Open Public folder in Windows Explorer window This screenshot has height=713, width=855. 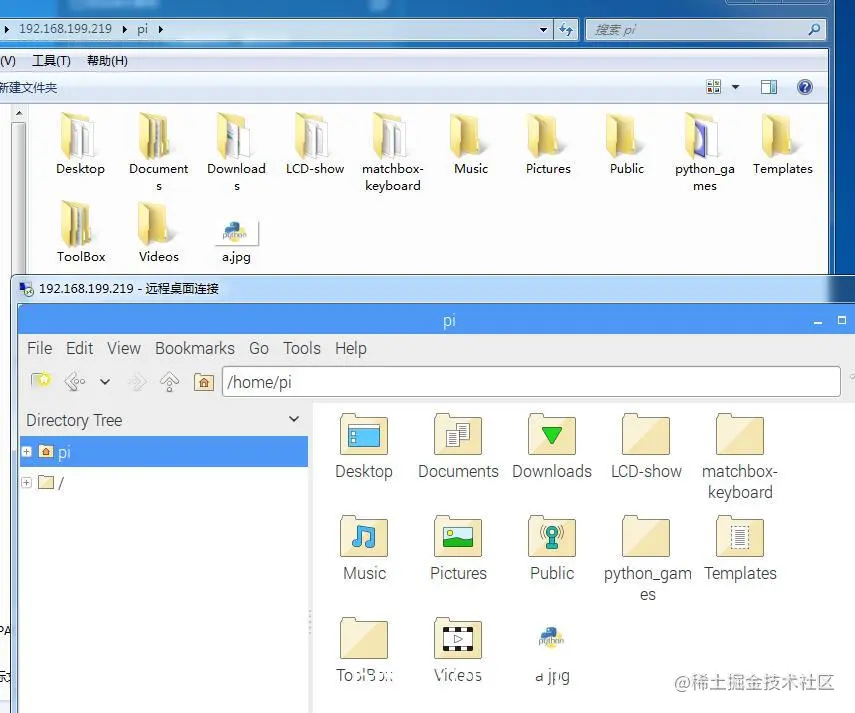click(627, 144)
